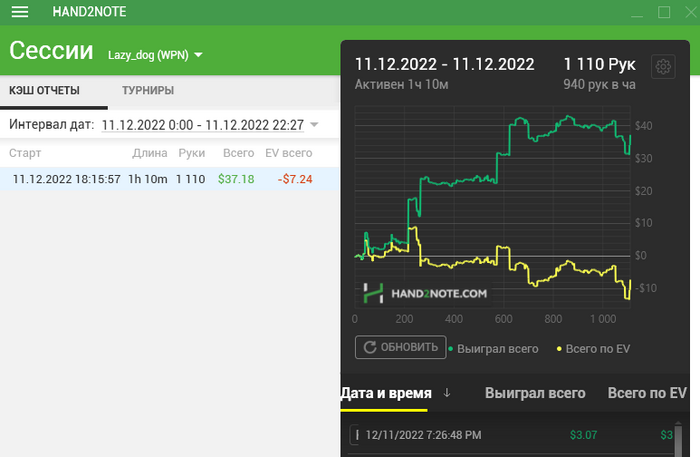The height and width of the screenshot is (457, 700).
Task: Expand the Lazy_dog (WPN) player dropdown
Action: click(199, 55)
